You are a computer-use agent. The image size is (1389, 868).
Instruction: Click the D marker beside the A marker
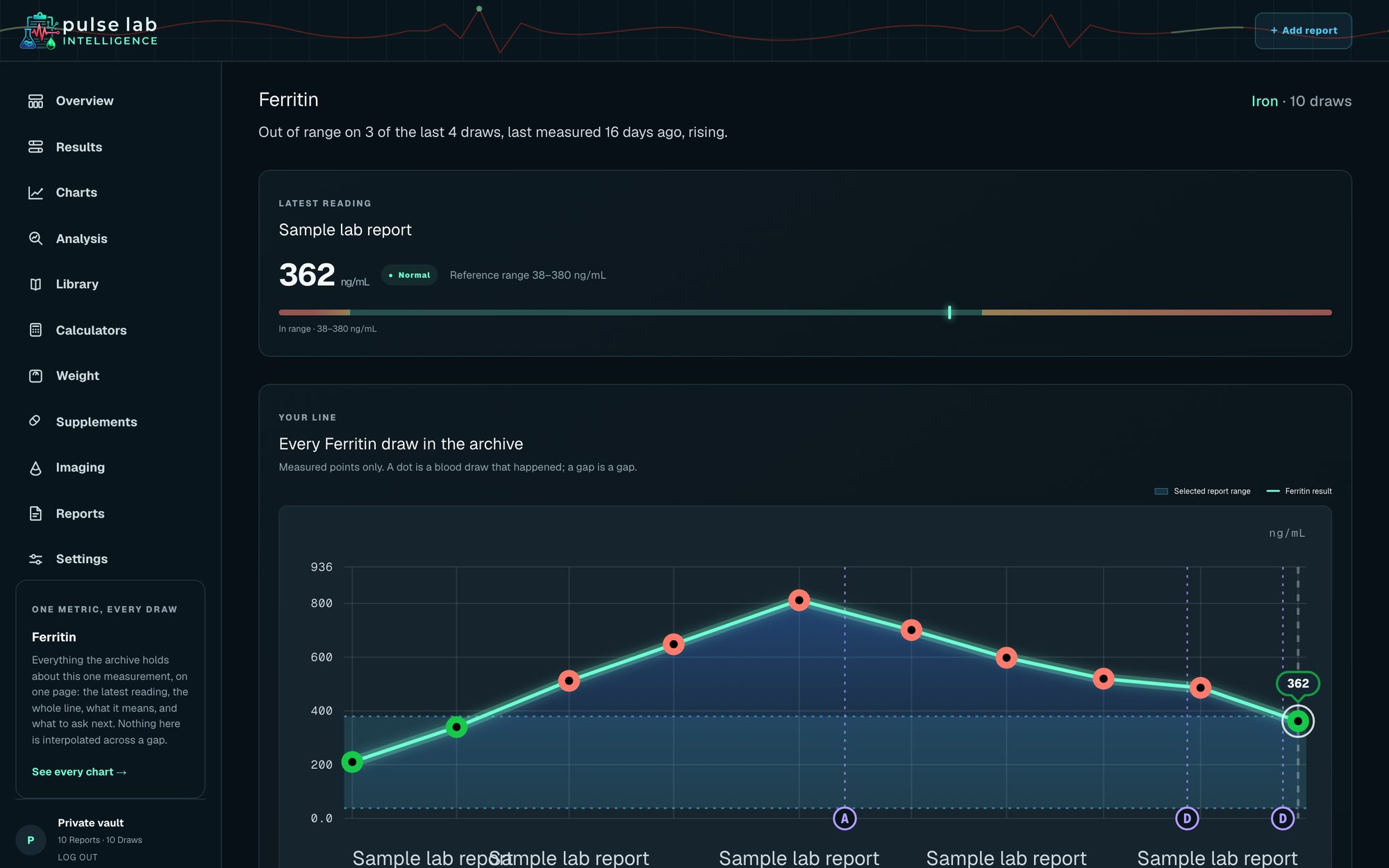(1187, 819)
